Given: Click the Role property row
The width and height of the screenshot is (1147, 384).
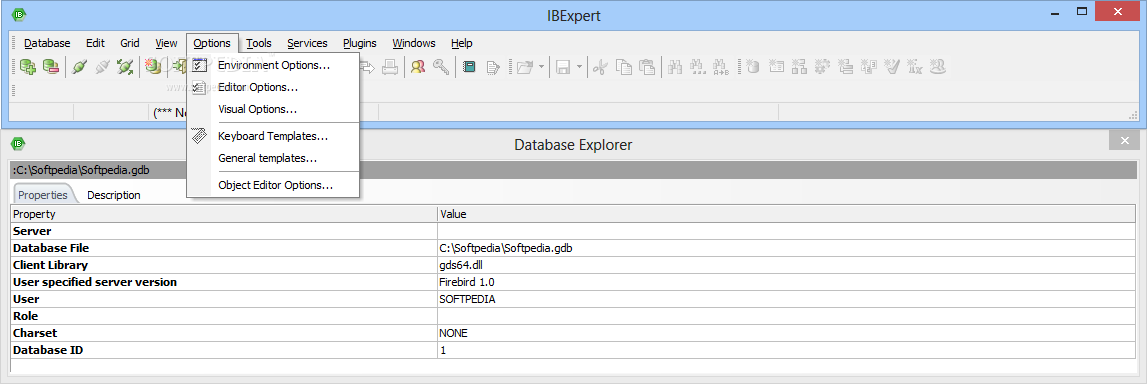Looking at the screenshot, I should pos(574,316).
